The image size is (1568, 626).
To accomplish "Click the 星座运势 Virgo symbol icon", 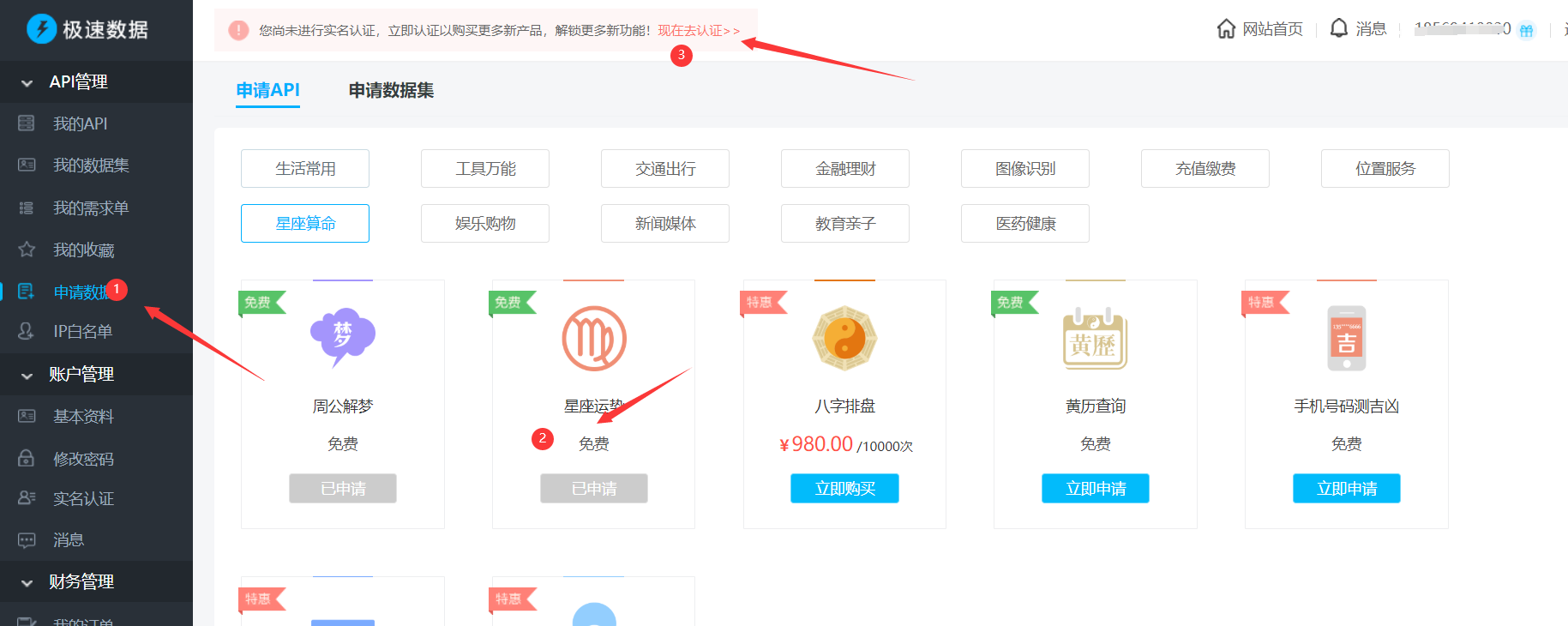I will 594,338.
